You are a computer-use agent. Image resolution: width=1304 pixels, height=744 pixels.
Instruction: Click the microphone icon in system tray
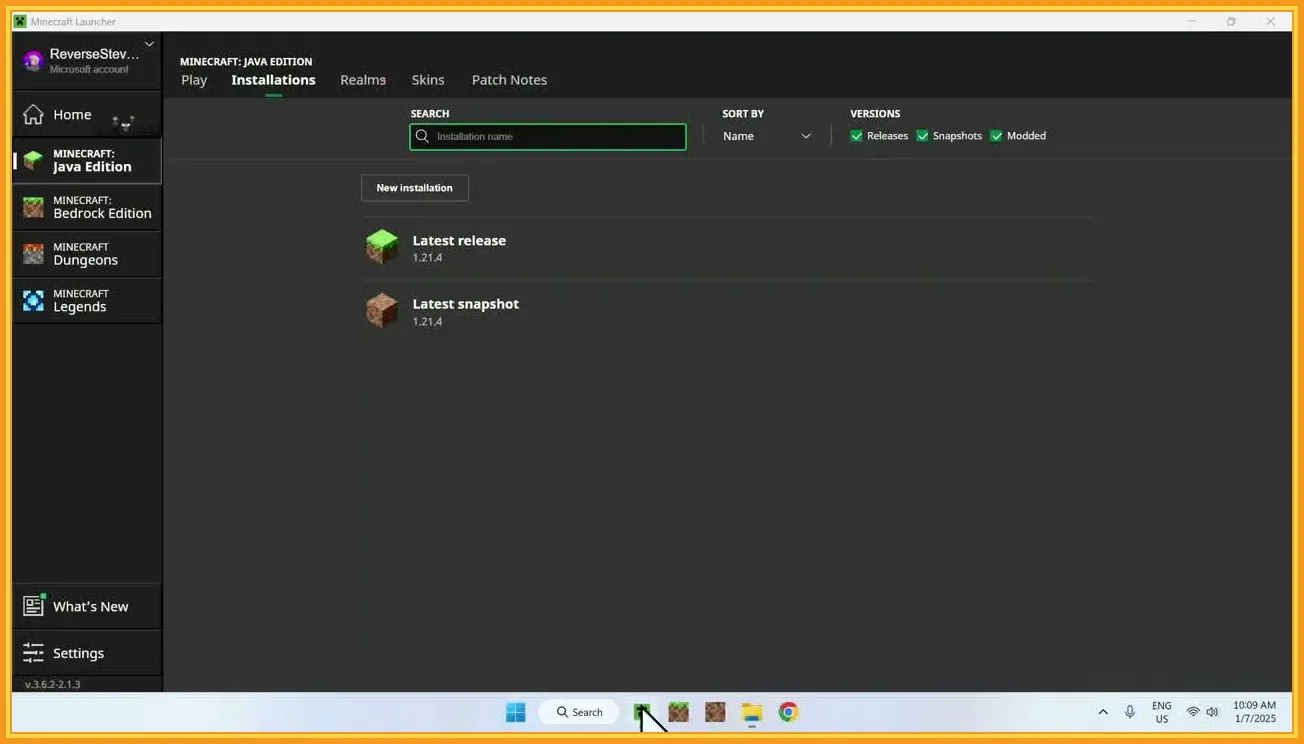pyautogui.click(x=1130, y=712)
